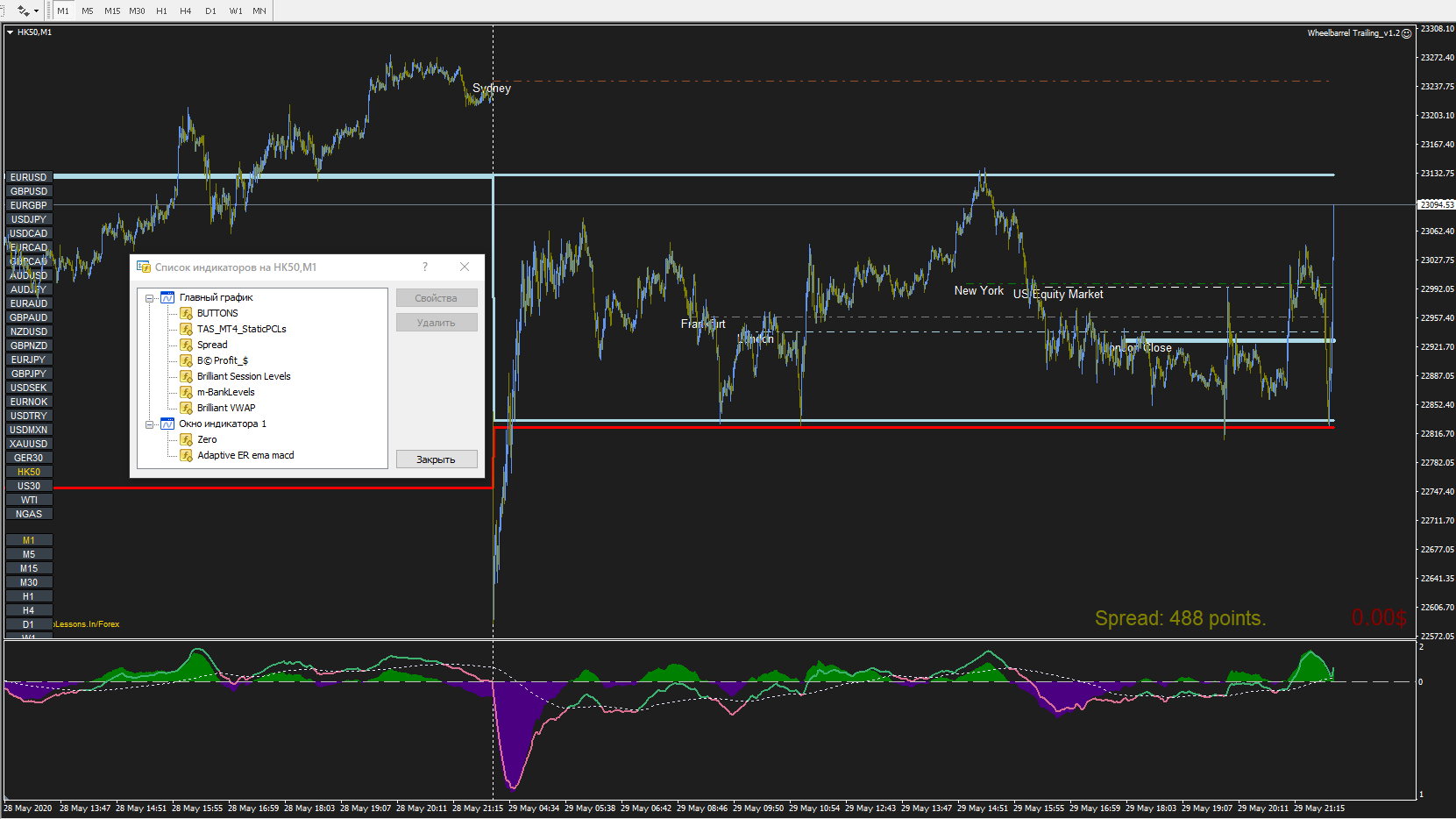
Task: Switch to MN timeframe in the top toolbar
Action: tap(259, 11)
